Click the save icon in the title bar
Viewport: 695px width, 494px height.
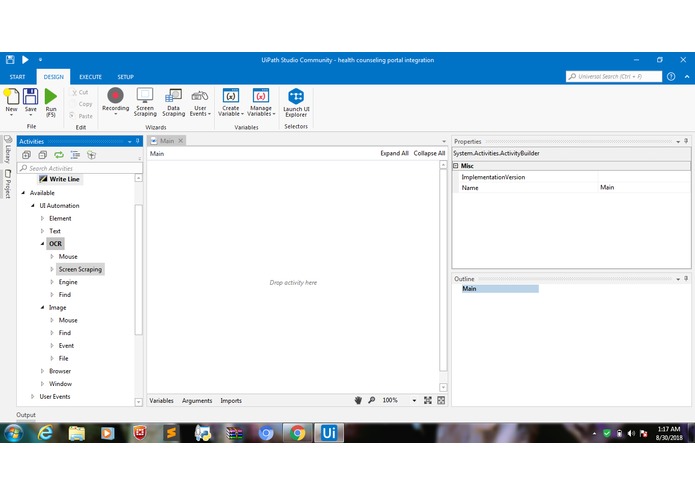[10, 59]
